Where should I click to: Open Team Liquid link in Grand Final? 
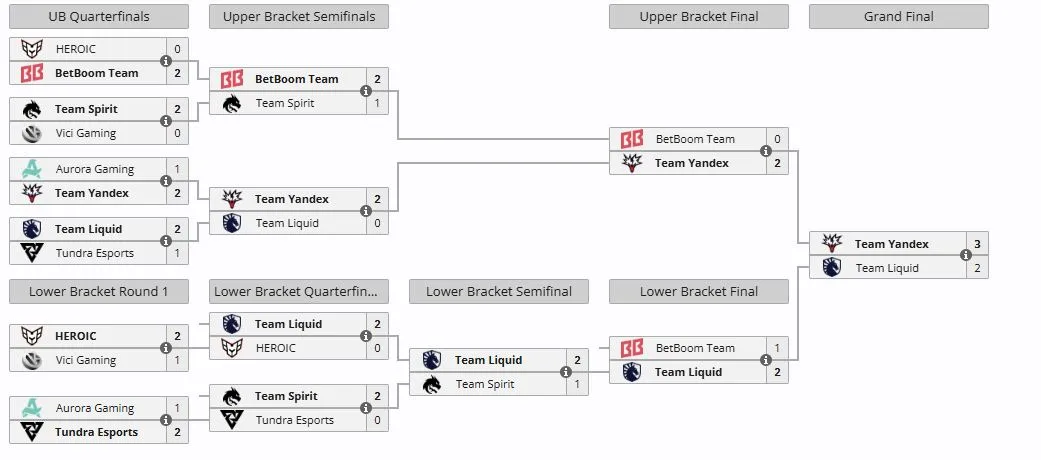coord(887,268)
